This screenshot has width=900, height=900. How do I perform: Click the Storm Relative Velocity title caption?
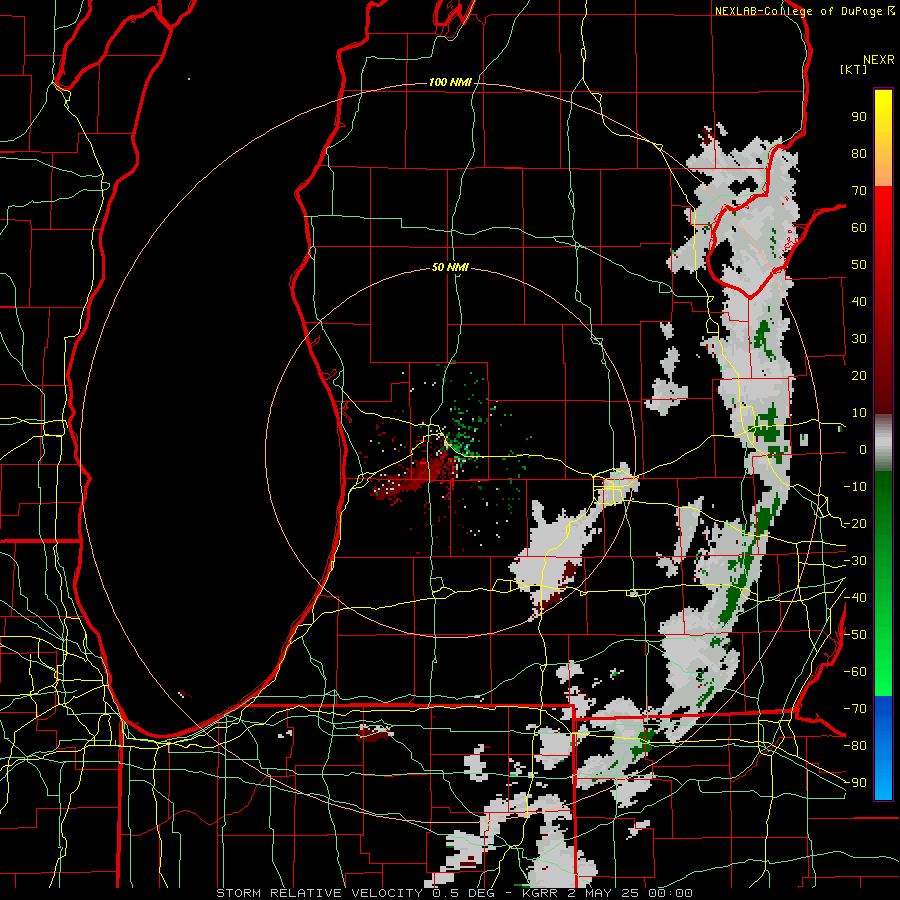pos(454,893)
